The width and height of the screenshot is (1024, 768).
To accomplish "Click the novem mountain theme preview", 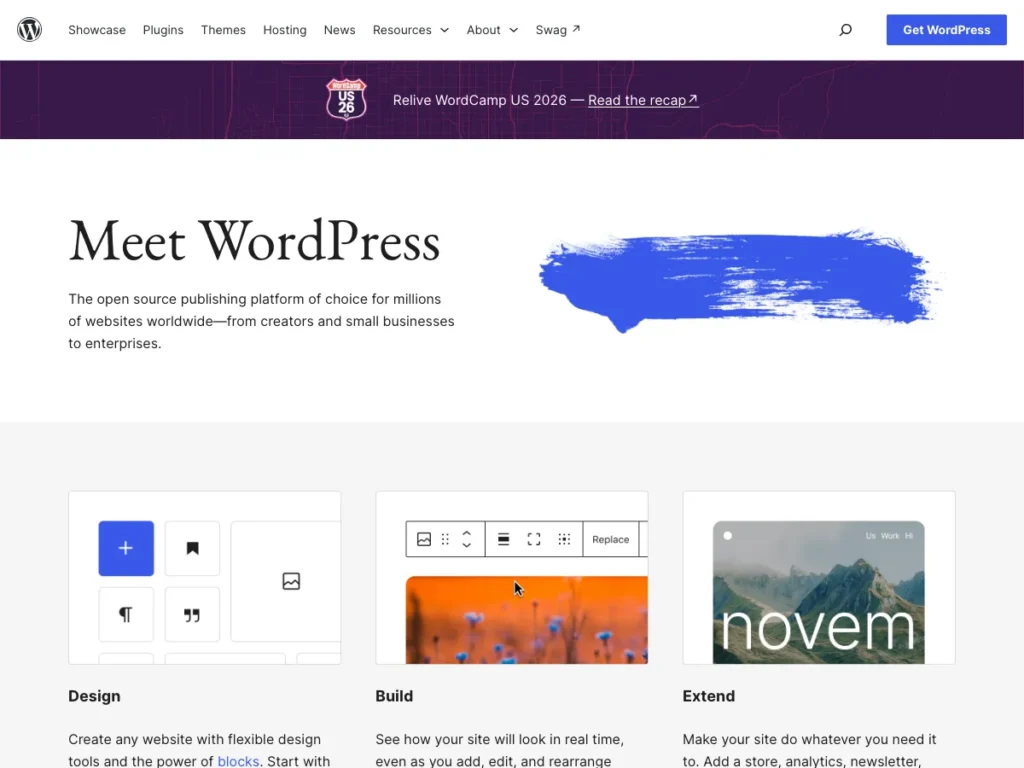I will tap(818, 592).
